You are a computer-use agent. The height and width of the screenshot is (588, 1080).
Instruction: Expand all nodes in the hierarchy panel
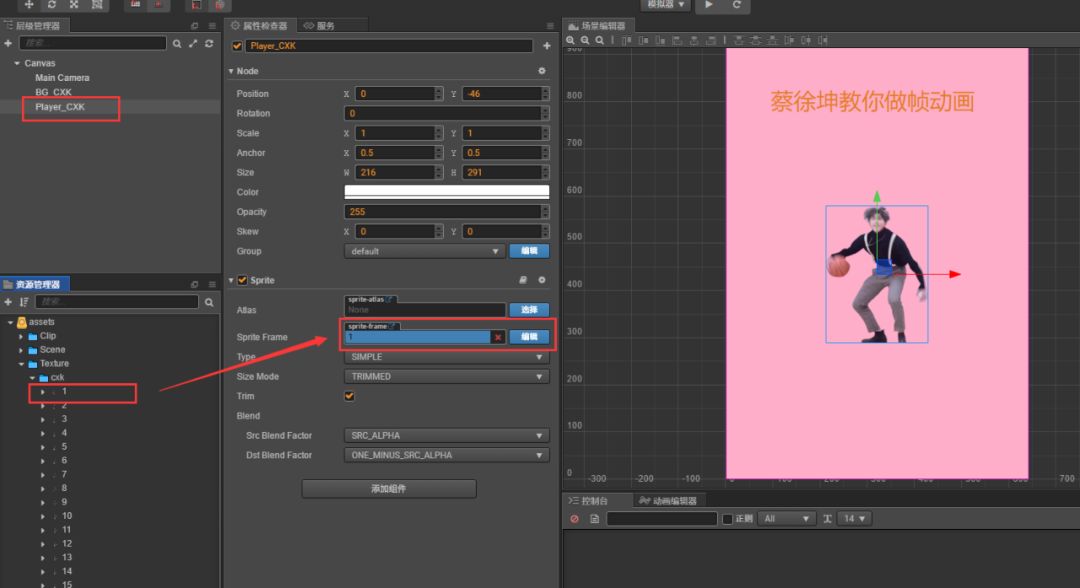point(193,43)
